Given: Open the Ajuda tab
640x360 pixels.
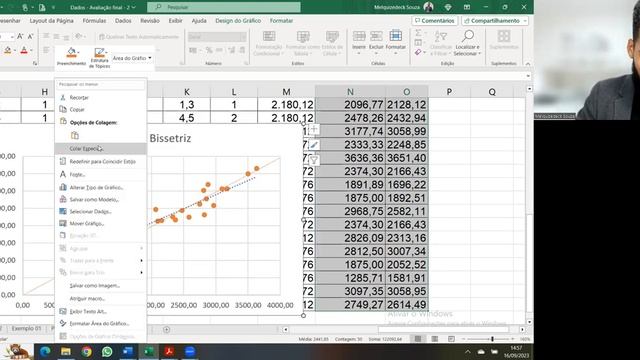Looking at the screenshot, I should click(x=199, y=20).
